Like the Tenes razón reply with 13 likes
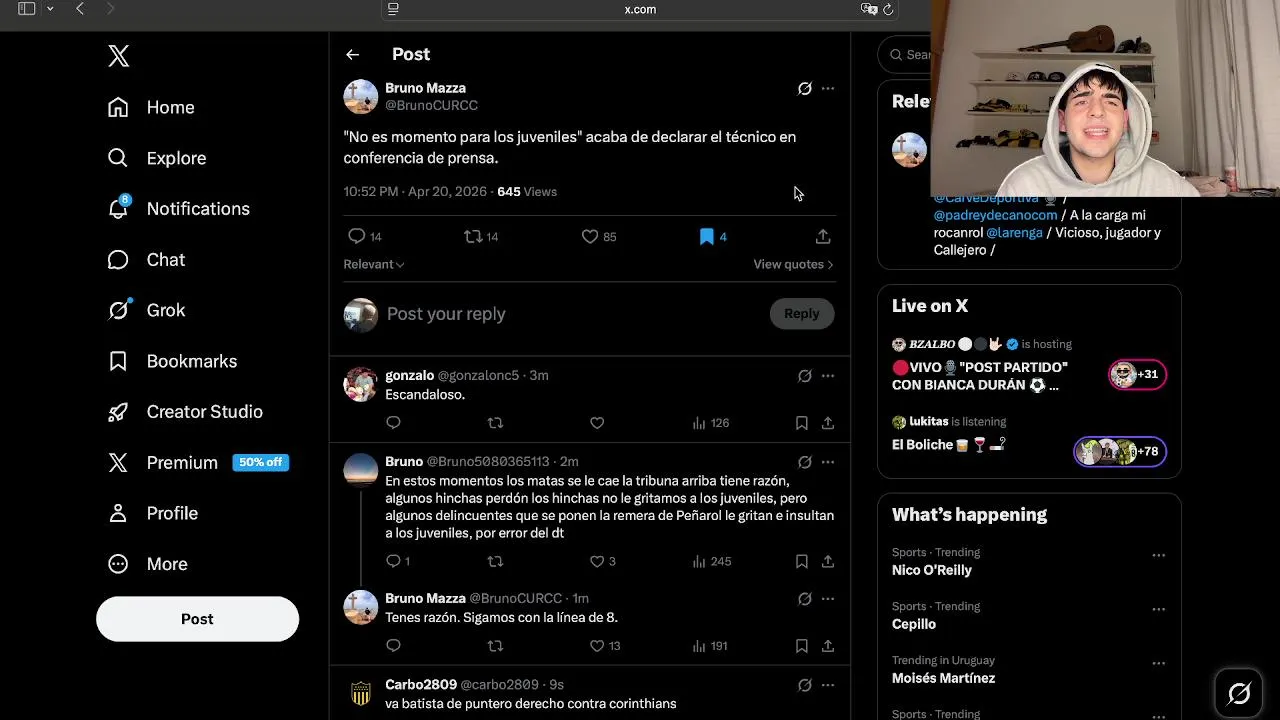The image size is (1280, 720). [x=605, y=646]
